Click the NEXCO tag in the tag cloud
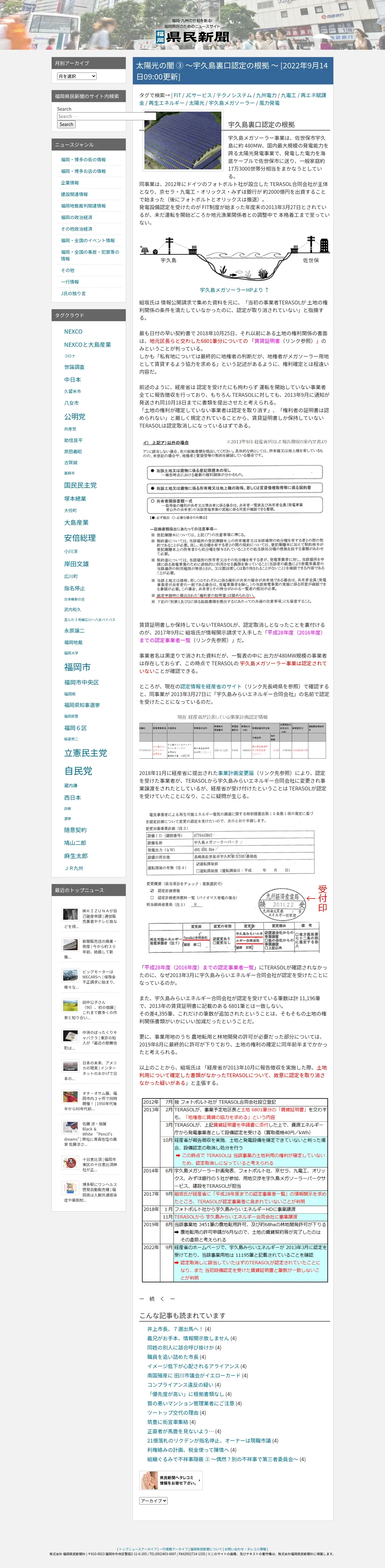385x1568 pixels. pos(73,332)
